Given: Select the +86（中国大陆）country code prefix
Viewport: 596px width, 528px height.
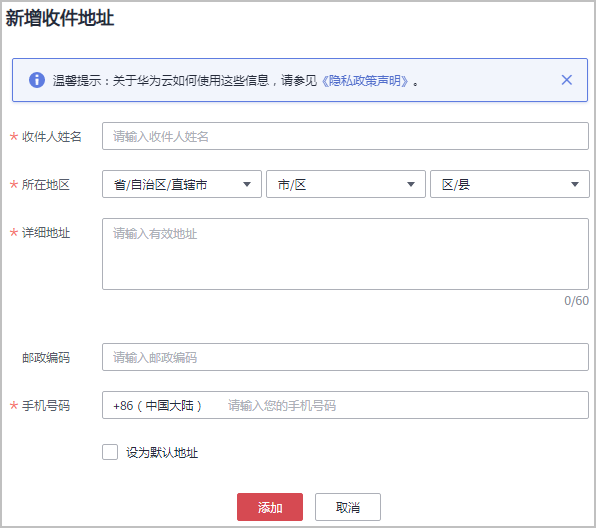Looking at the screenshot, I should point(157,406).
